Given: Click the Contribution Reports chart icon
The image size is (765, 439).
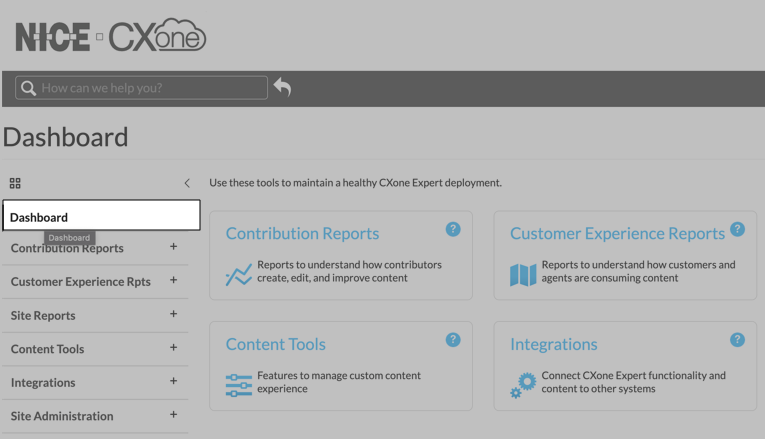Looking at the screenshot, I should (x=238, y=274).
